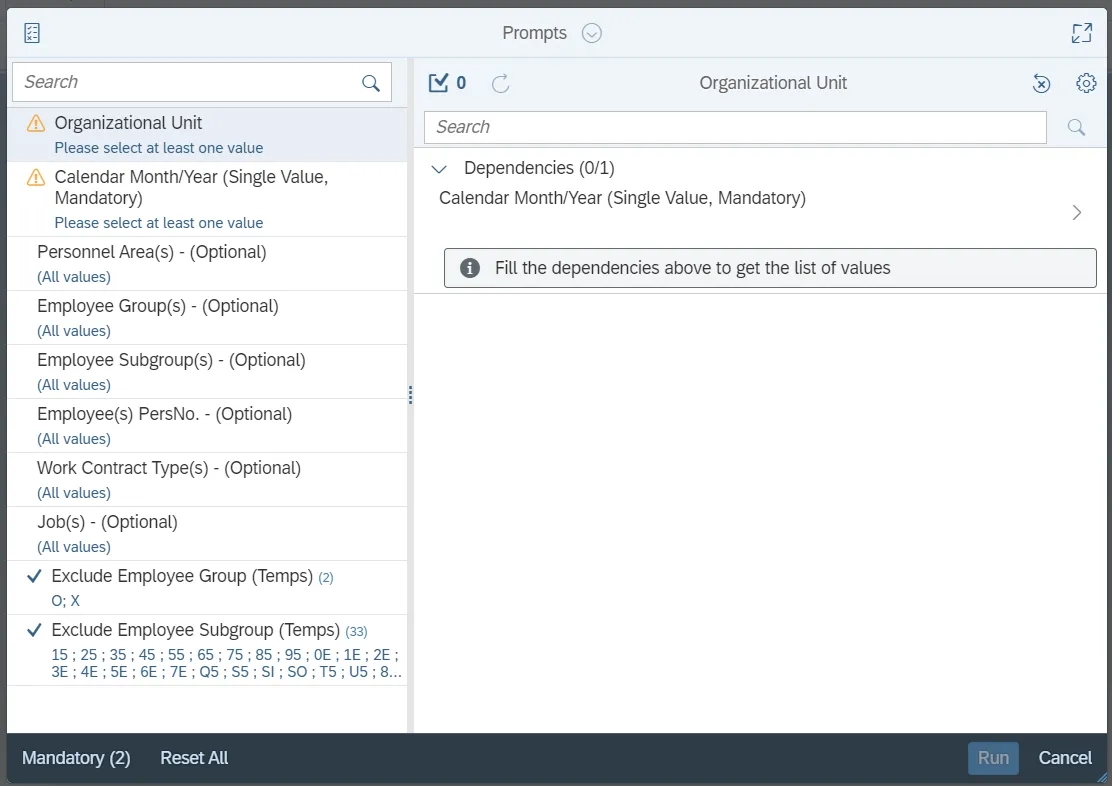Image resolution: width=1112 pixels, height=786 pixels.
Task: Select Calendar Month/Year mandatory prompt in list
Action: click(190, 187)
